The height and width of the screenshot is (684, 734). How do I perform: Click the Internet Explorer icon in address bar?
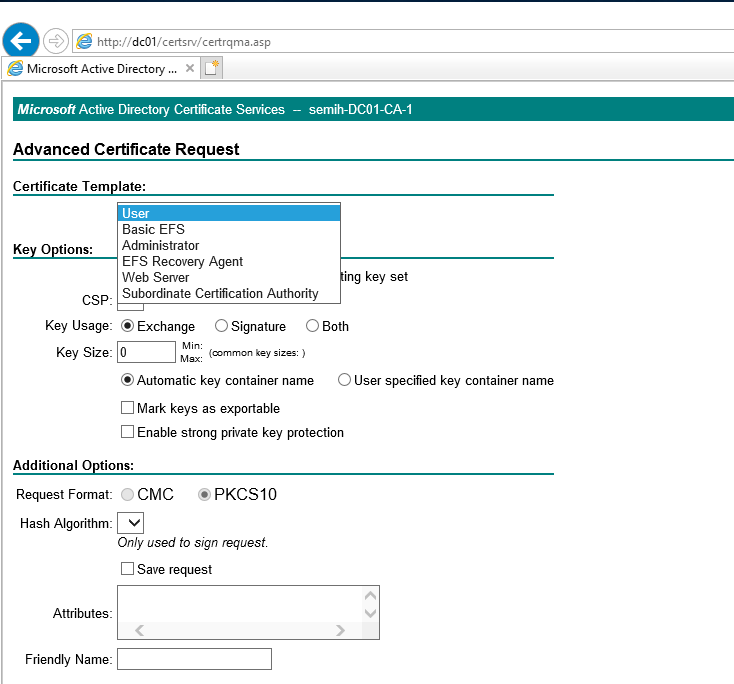(84, 42)
